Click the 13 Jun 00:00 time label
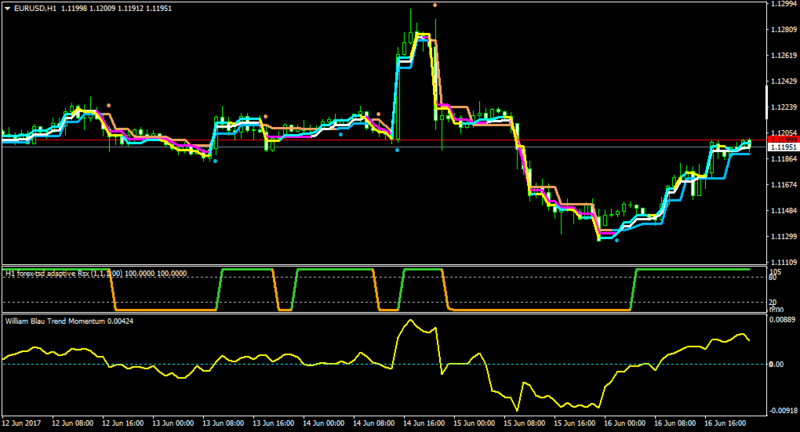The image size is (800, 432). 173,423
